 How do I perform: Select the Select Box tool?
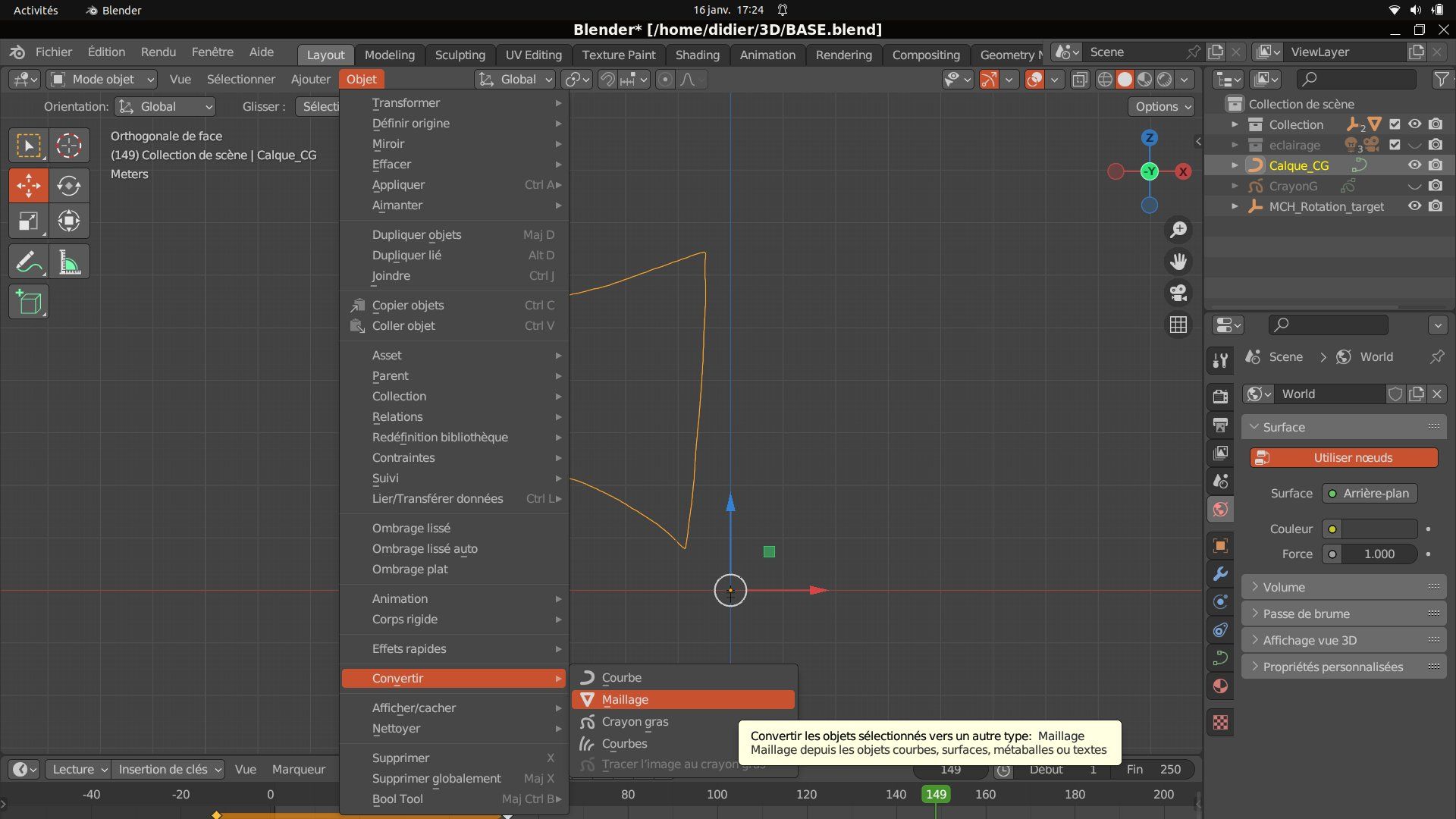coord(29,145)
